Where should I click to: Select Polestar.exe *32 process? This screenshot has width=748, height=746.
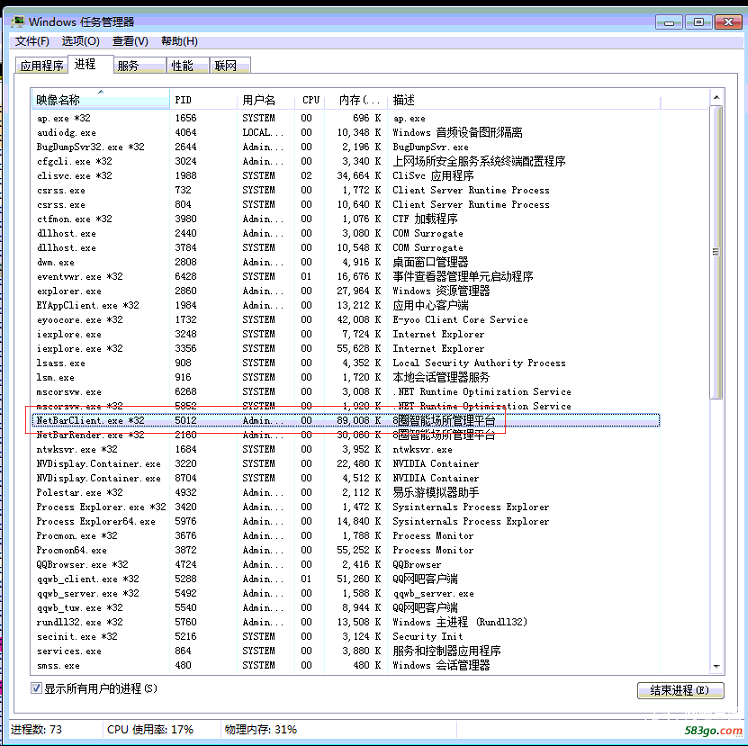346,492
